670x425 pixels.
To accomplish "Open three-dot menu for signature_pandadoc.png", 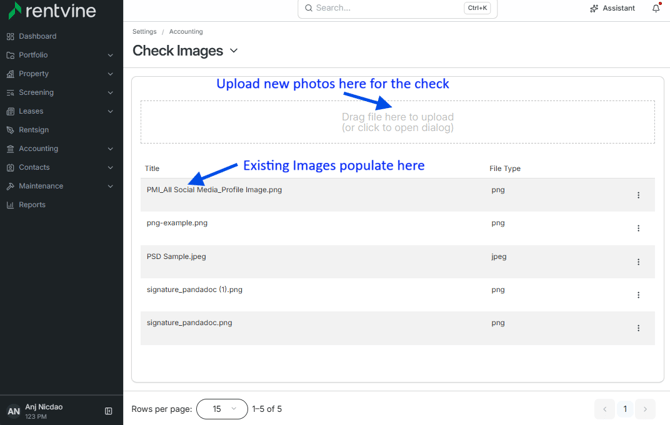I will tap(638, 328).
